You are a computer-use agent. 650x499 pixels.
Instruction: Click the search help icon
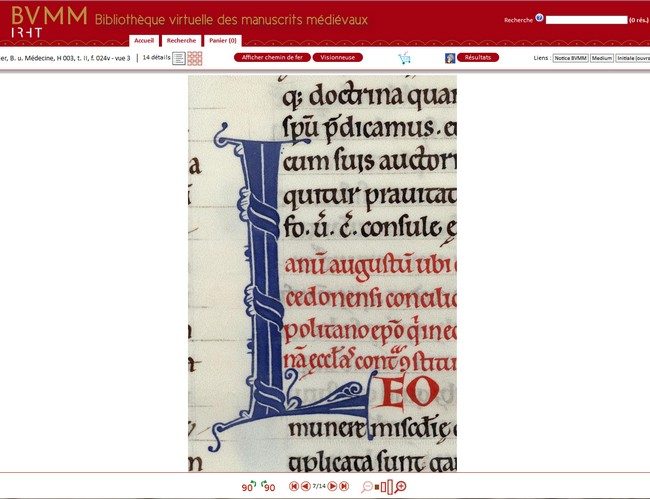click(x=539, y=18)
